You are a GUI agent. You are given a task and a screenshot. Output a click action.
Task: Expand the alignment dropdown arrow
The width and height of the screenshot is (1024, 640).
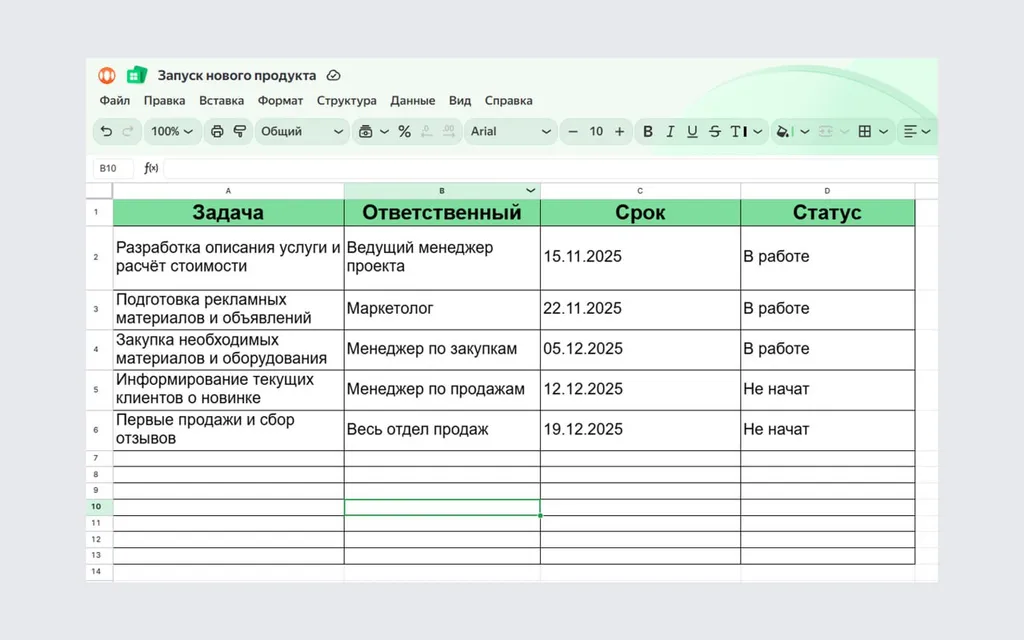tap(926, 131)
